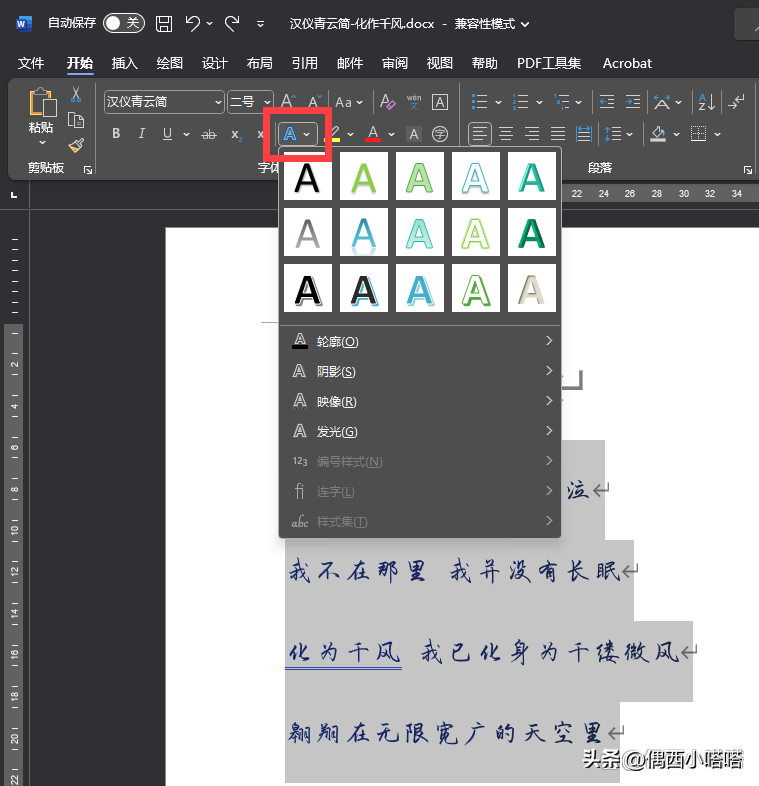
Task: Toggle Bold formatting
Action: pyautogui.click(x=116, y=134)
